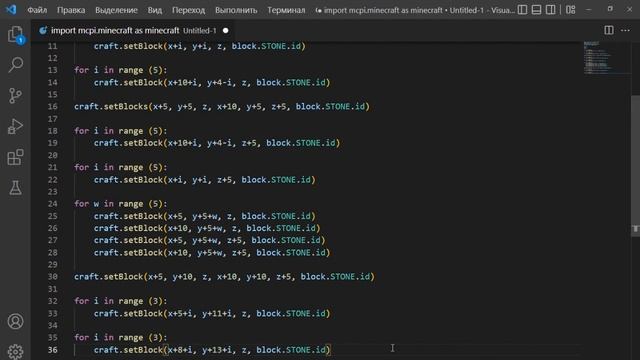Open Run and Debug view
Image resolution: width=640 pixels, height=360 pixels.
[16, 127]
